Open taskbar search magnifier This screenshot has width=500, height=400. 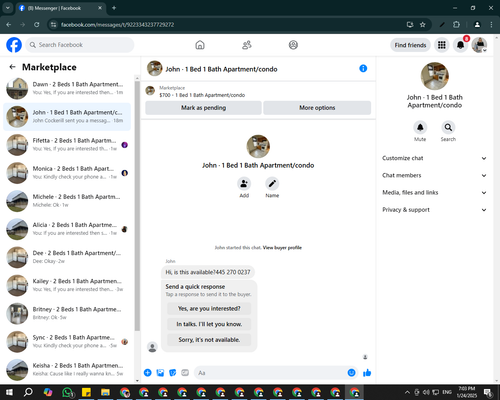(28, 392)
